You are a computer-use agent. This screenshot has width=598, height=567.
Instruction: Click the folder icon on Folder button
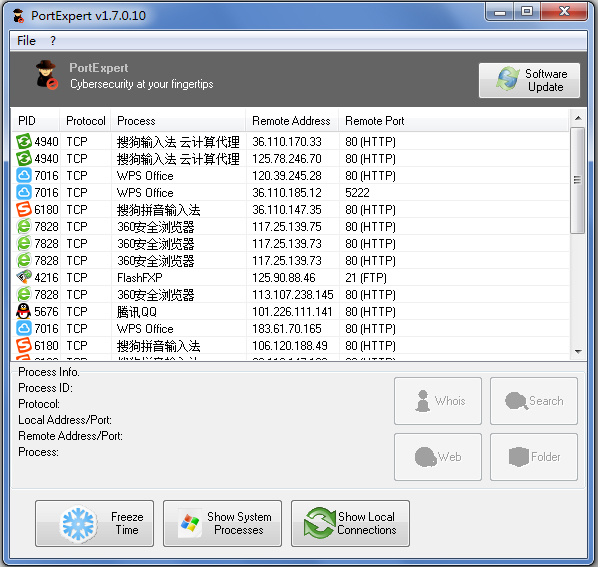tap(519, 456)
